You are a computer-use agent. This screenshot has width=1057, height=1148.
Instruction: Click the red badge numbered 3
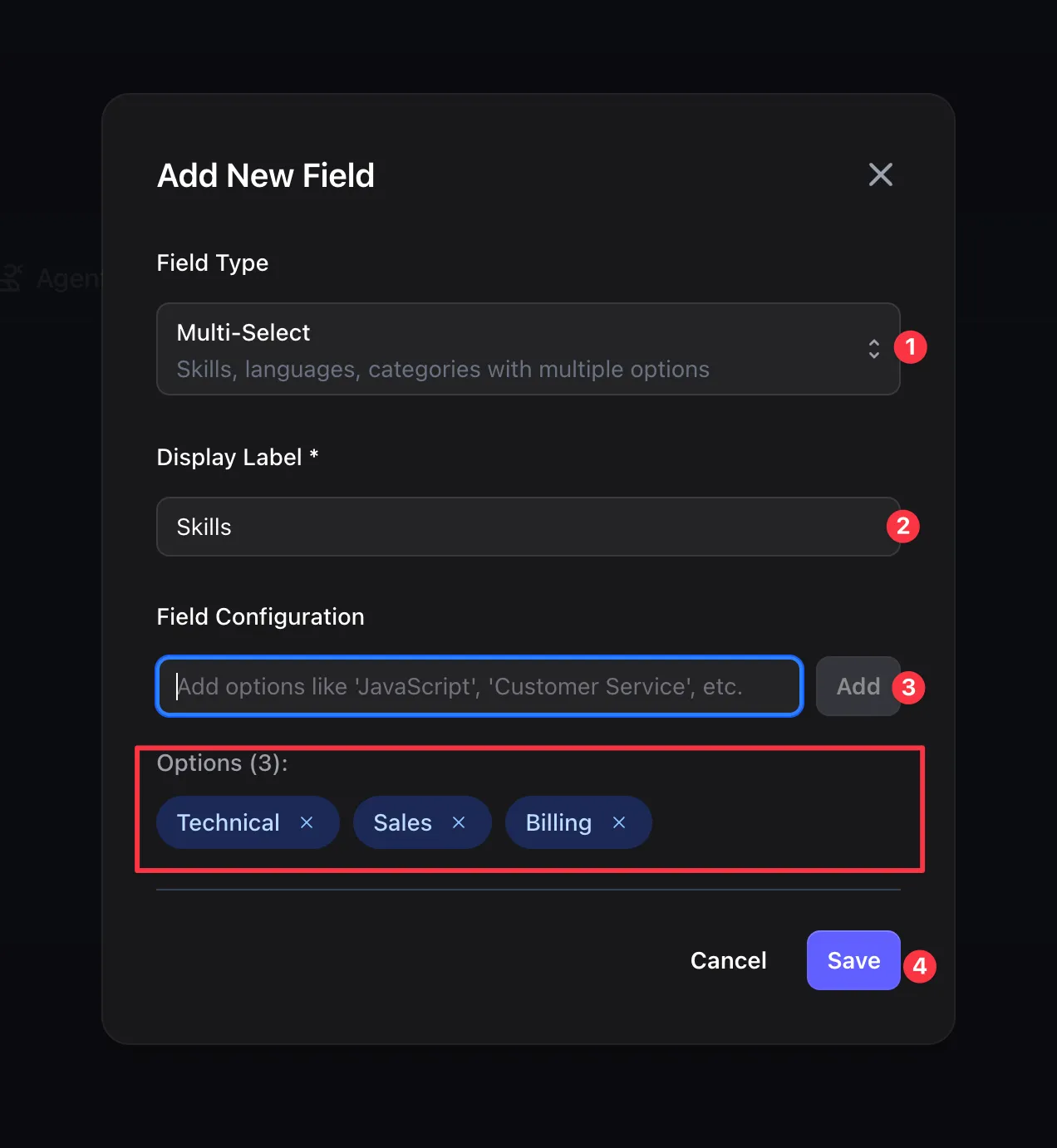point(909,687)
